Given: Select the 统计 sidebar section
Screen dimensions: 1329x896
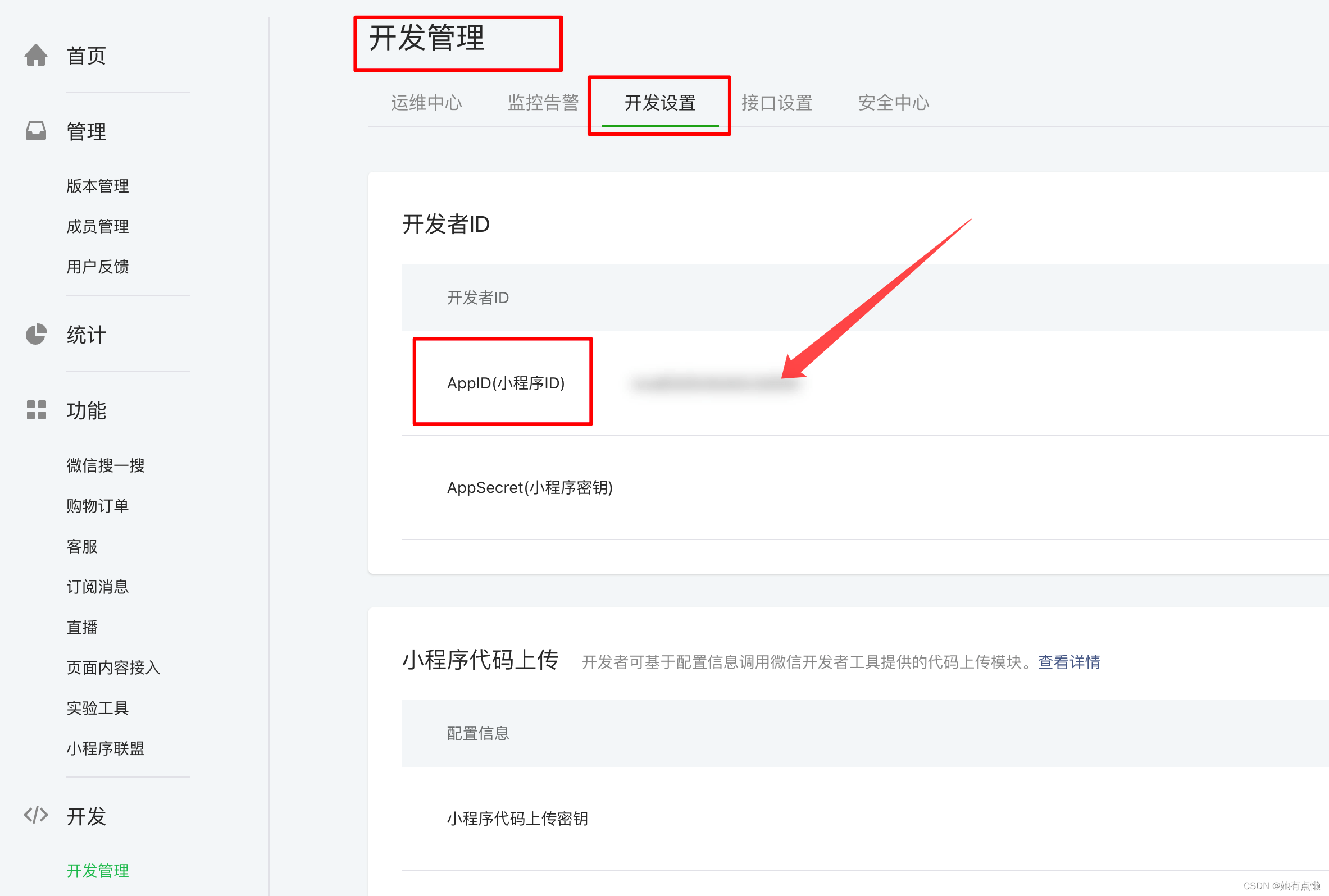Looking at the screenshot, I should tap(87, 335).
